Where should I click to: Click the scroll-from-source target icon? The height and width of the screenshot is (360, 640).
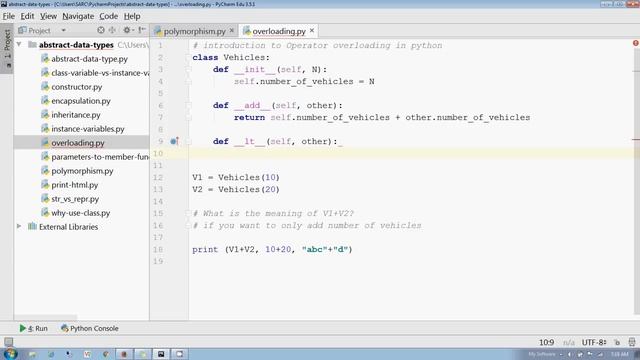pyautogui.click(x=101, y=30)
